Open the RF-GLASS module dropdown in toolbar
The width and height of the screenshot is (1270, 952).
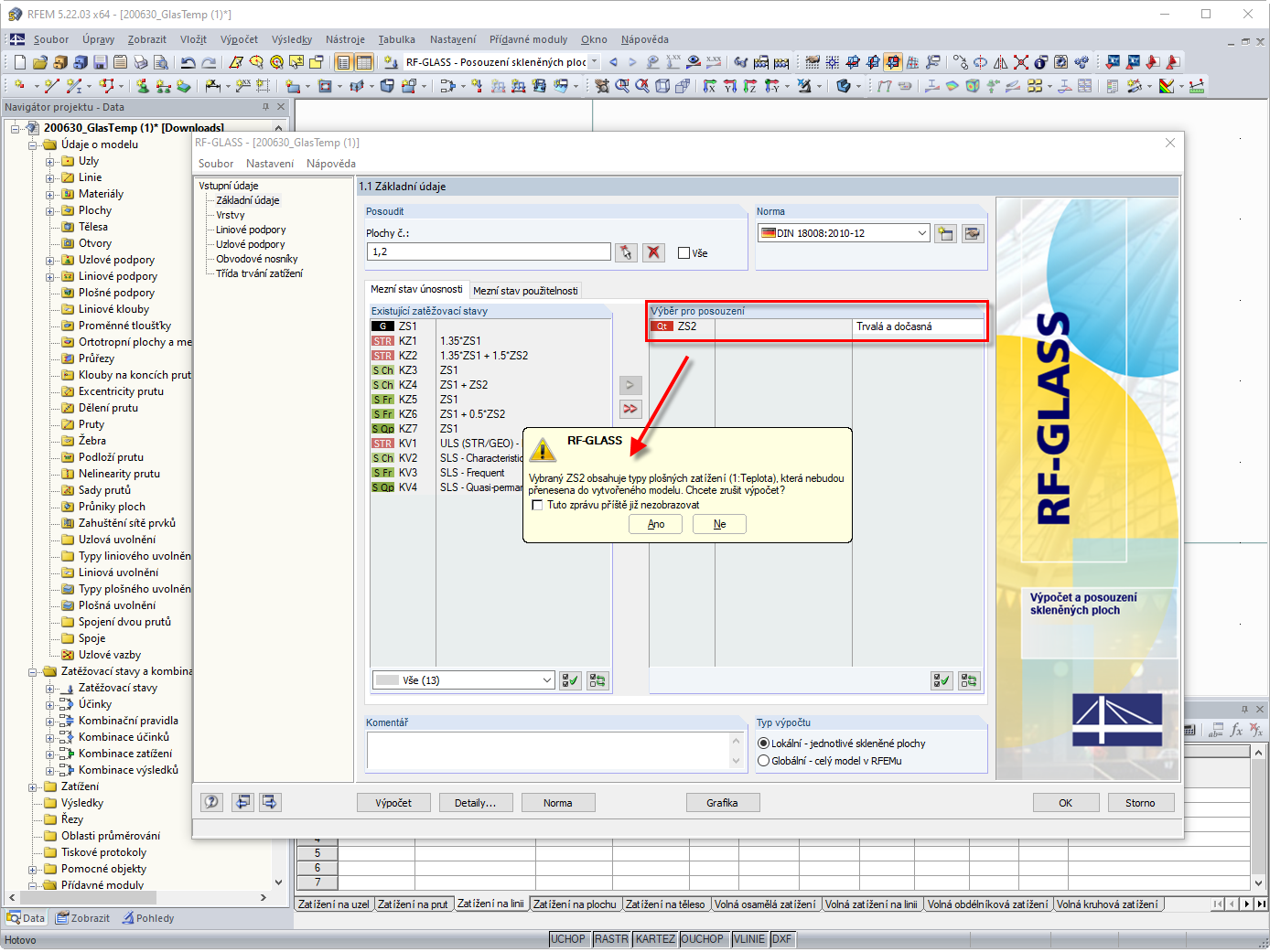click(x=595, y=62)
